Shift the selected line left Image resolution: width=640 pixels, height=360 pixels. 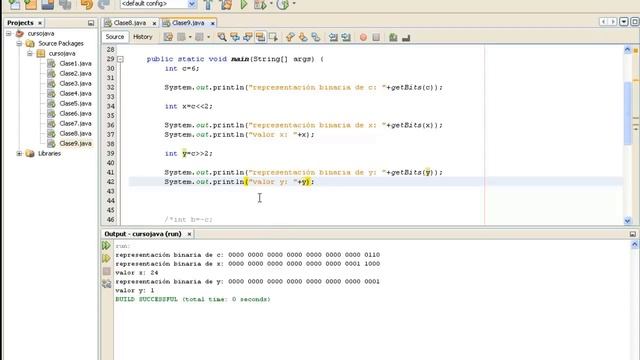click(333, 37)
